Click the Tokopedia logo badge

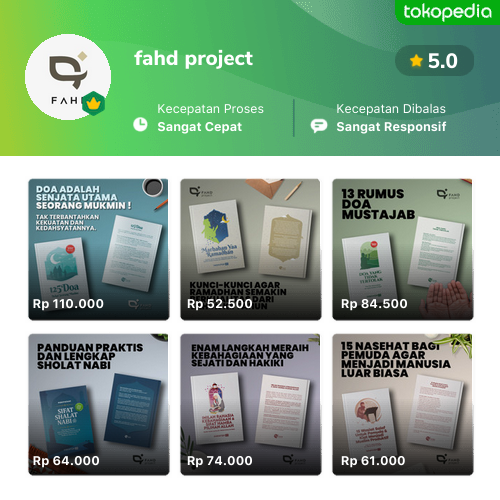pos(447,12)
